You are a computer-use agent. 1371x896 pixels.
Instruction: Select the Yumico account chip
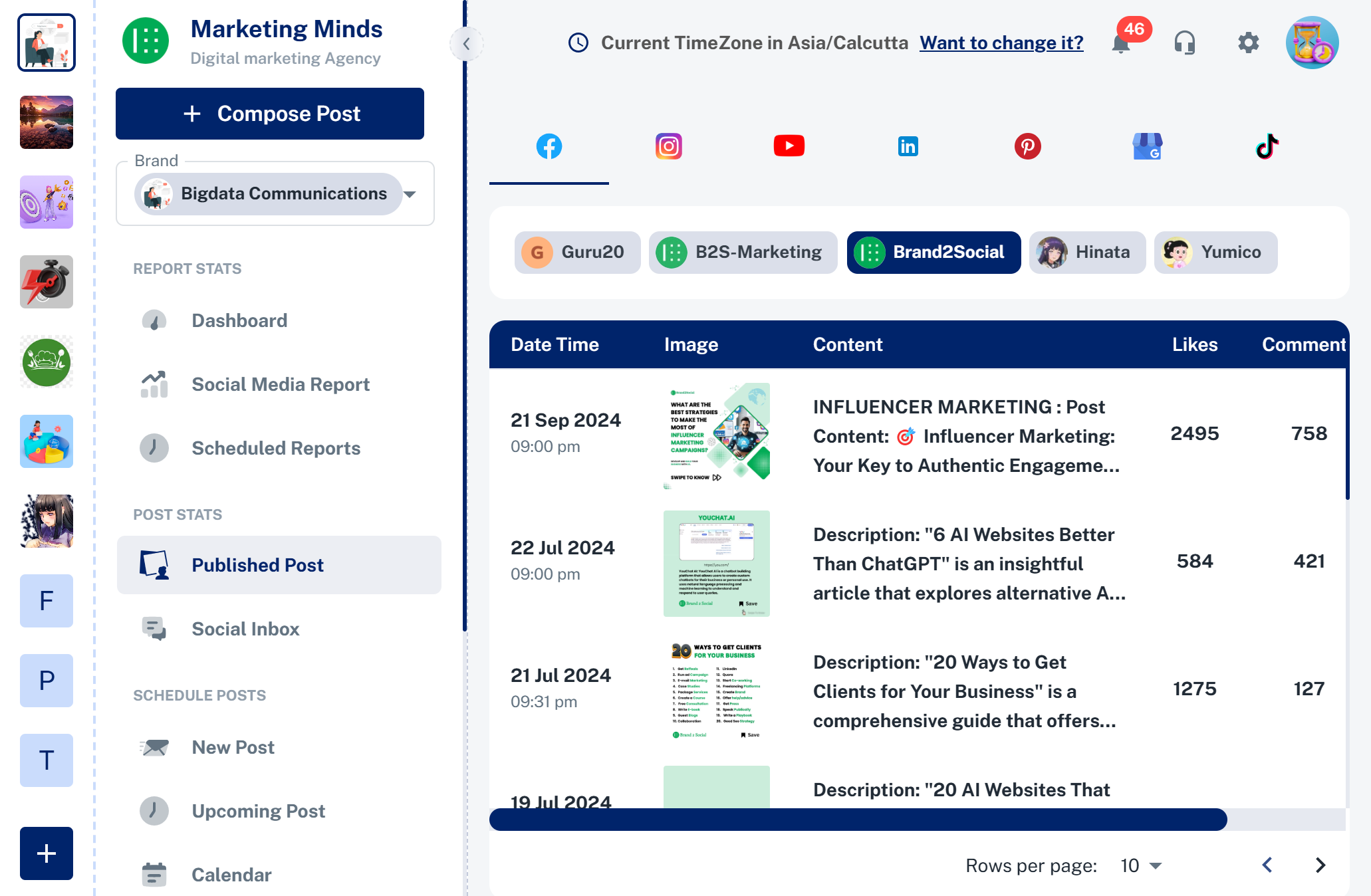point(1215,253)
